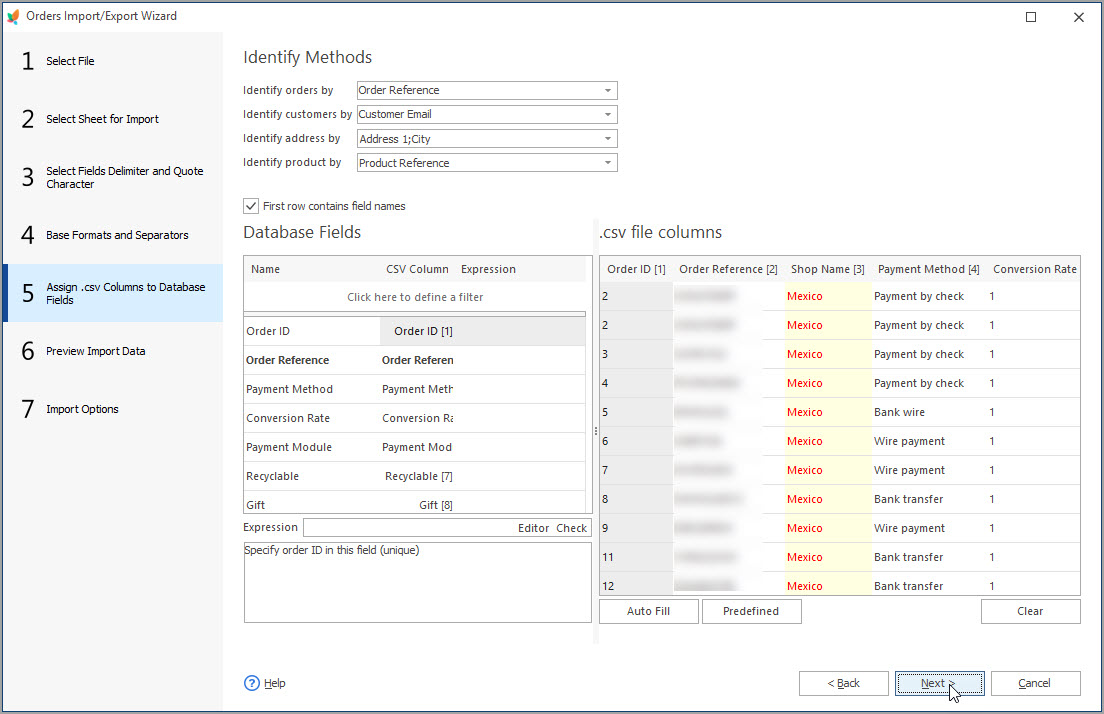Select the Gift database field row

click(415, 503)
